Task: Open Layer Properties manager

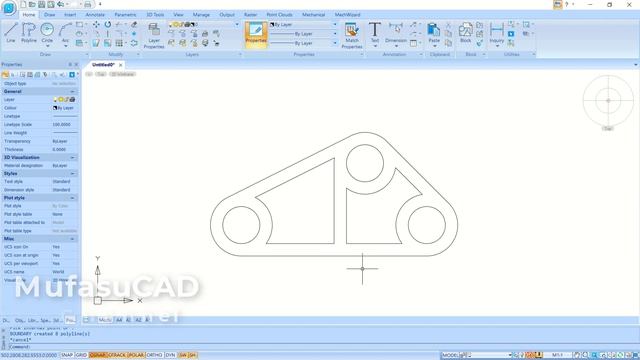Action: point(154,36)
